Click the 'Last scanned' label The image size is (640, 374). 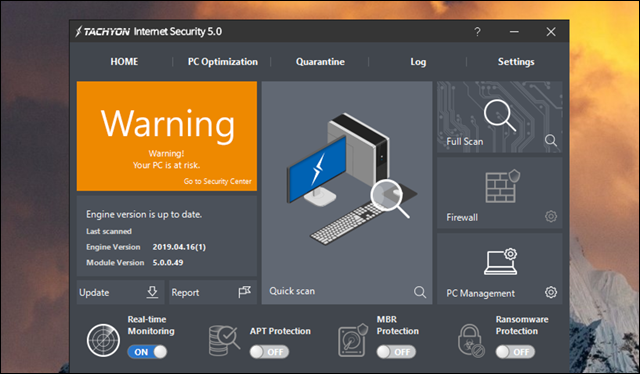[x=109, y=231]
